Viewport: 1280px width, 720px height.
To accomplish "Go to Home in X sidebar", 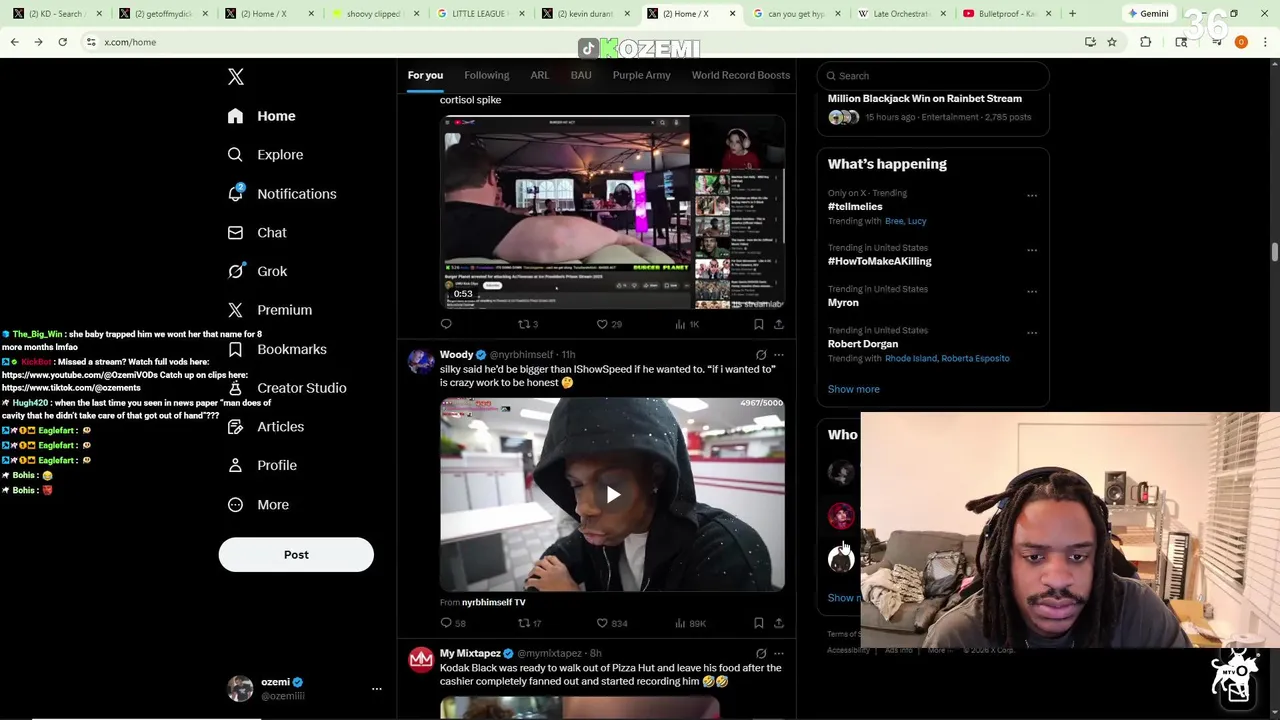I will 261,116.
